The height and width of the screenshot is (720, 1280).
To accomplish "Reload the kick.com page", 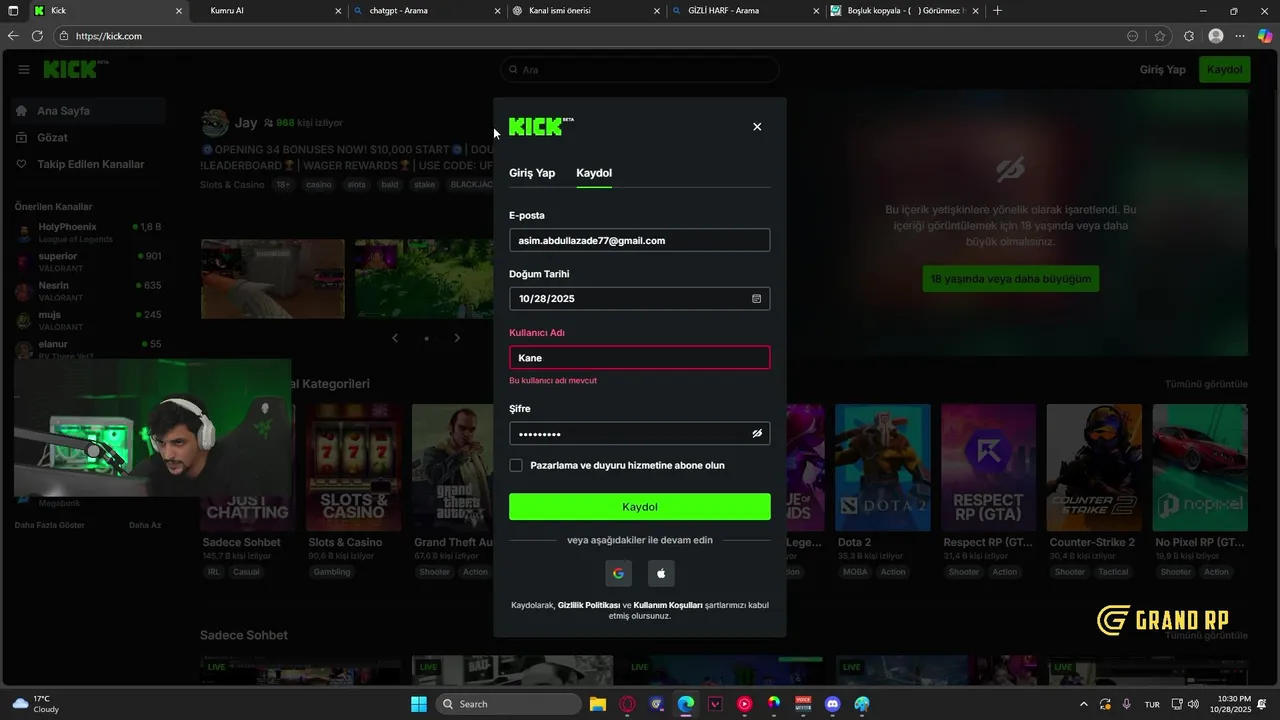I will (x=37, y=36).
